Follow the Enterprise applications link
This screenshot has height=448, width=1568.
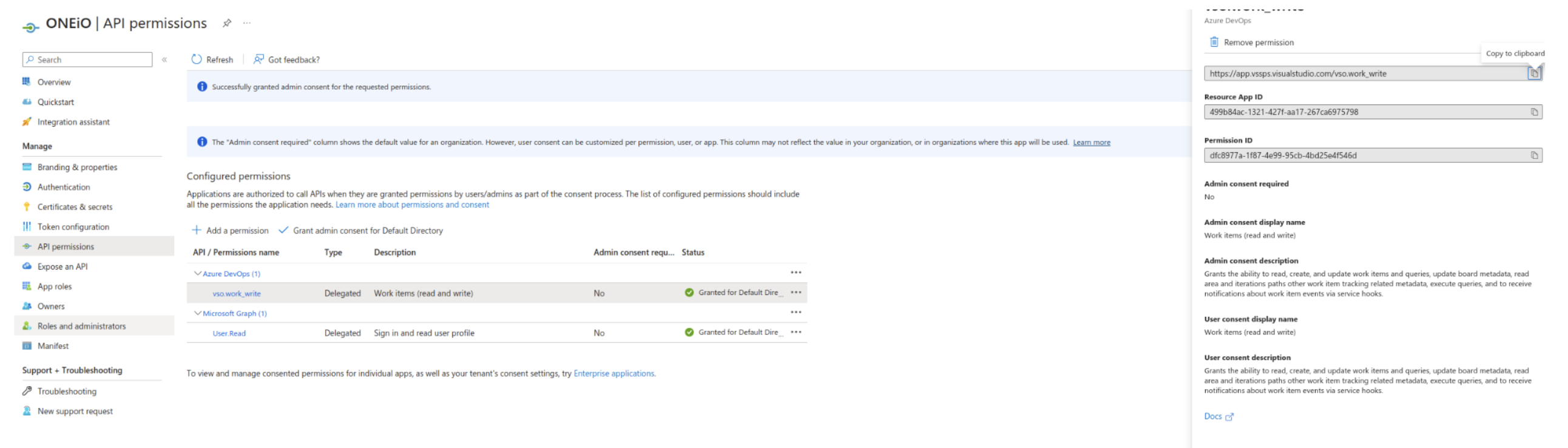tap(614, 373)
